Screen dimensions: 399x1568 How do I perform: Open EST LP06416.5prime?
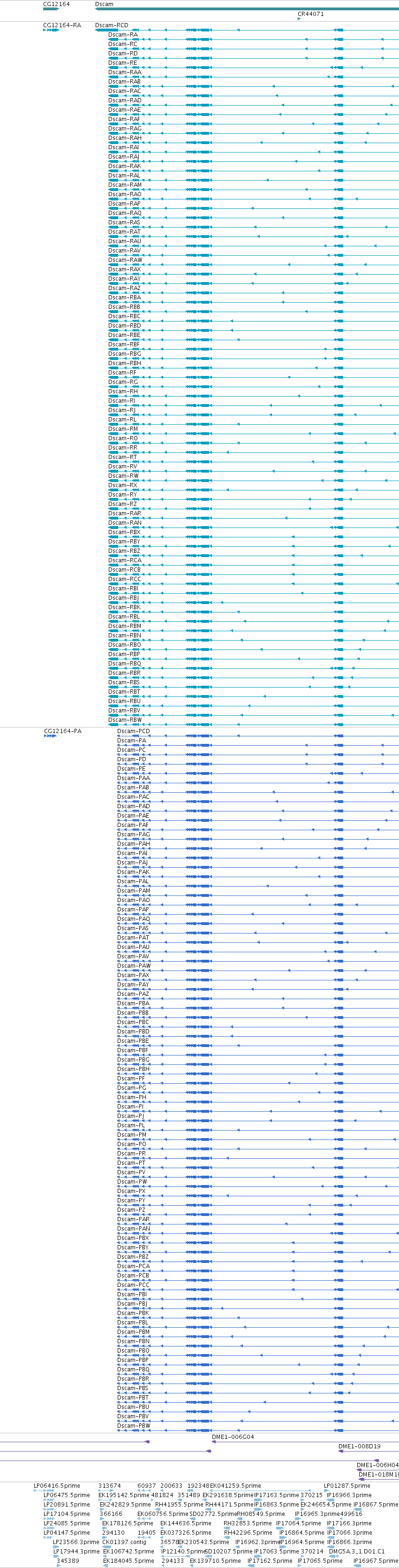pyautogui.click(x=57, y=1485)
